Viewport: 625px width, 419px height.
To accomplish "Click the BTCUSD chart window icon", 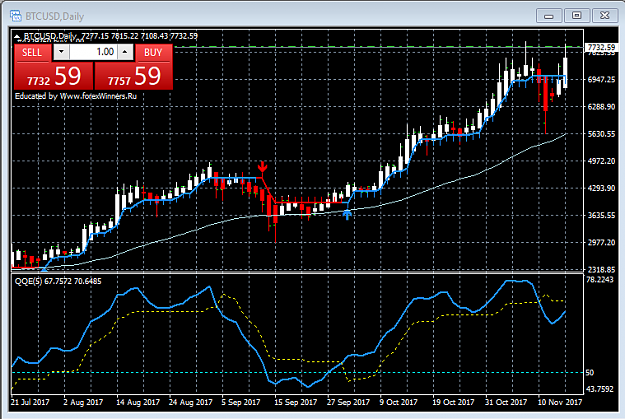I will (x=16, y=16).
